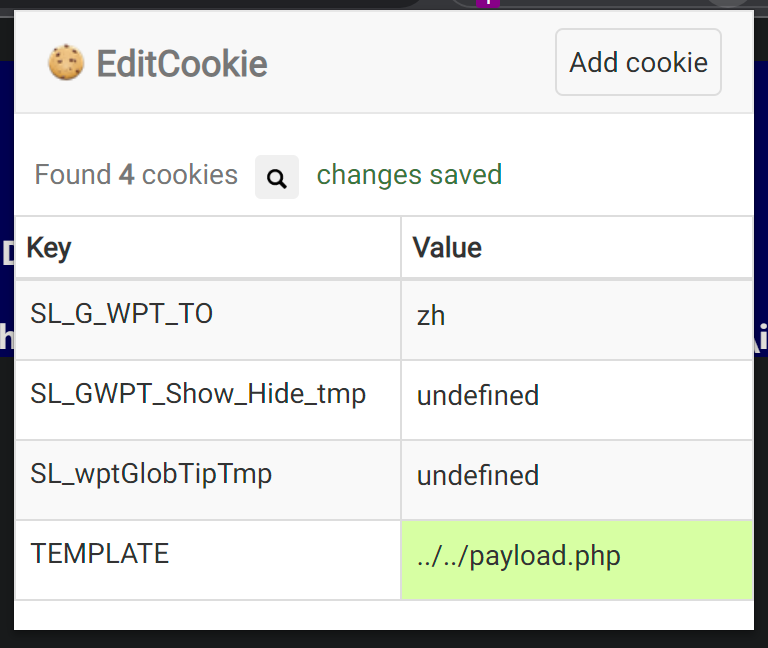
Task: Select the TEMPLATE key cell
Action: [x=208, y=560]
